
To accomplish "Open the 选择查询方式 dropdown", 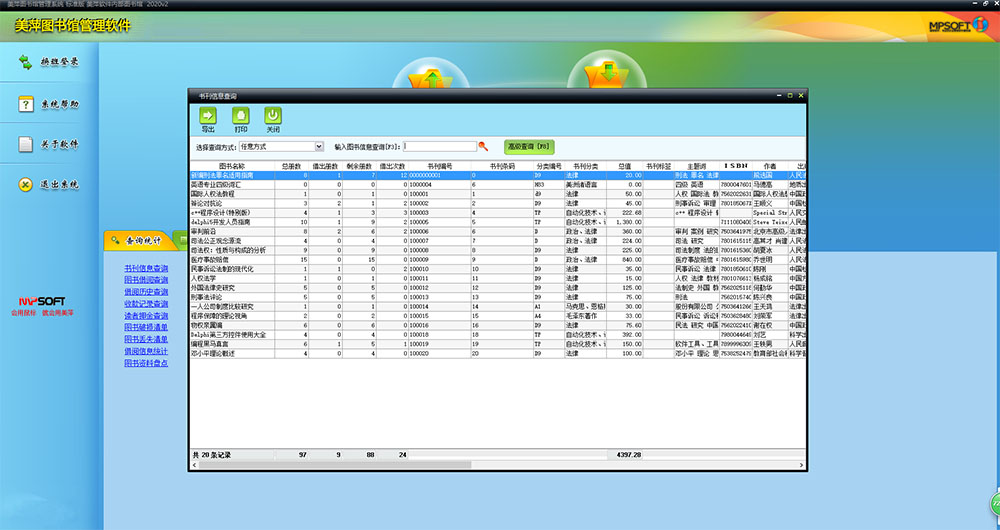I will point(319,146).
